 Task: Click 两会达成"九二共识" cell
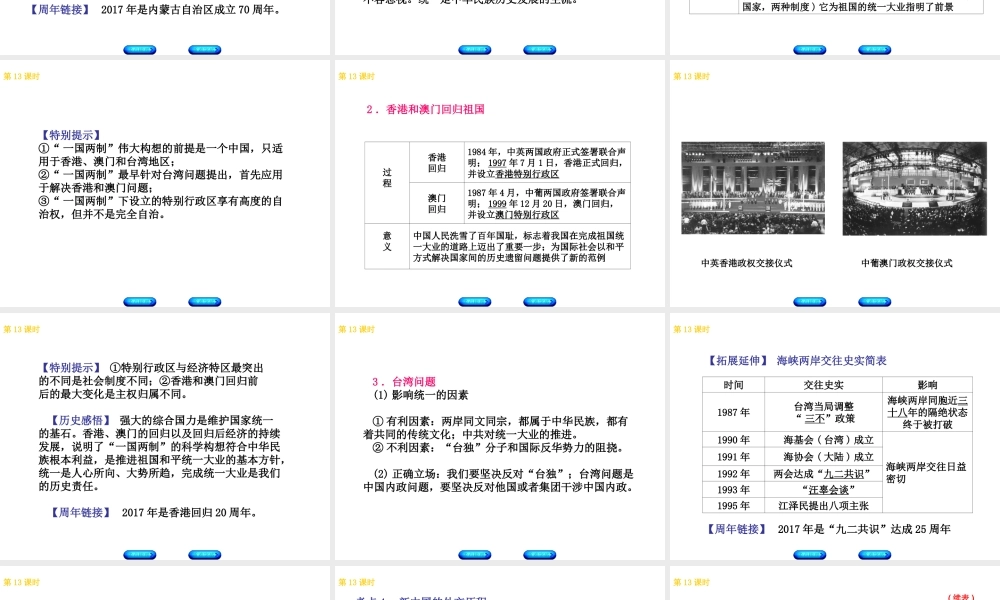click(x=823, y=474)
